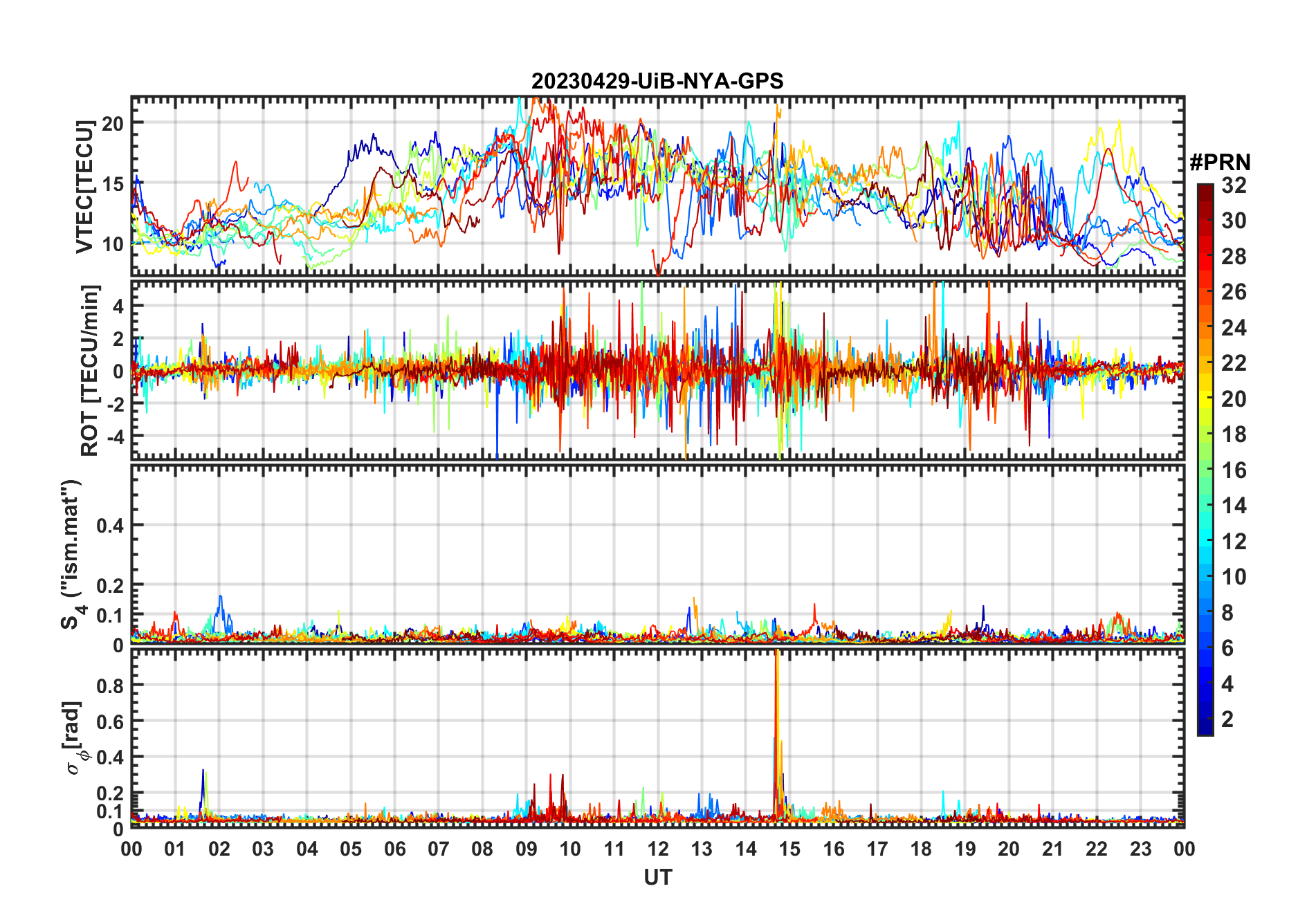Select colorbar tick label 24
The height and width of the screenshot is (920, 1316).
click(1234, 328)
